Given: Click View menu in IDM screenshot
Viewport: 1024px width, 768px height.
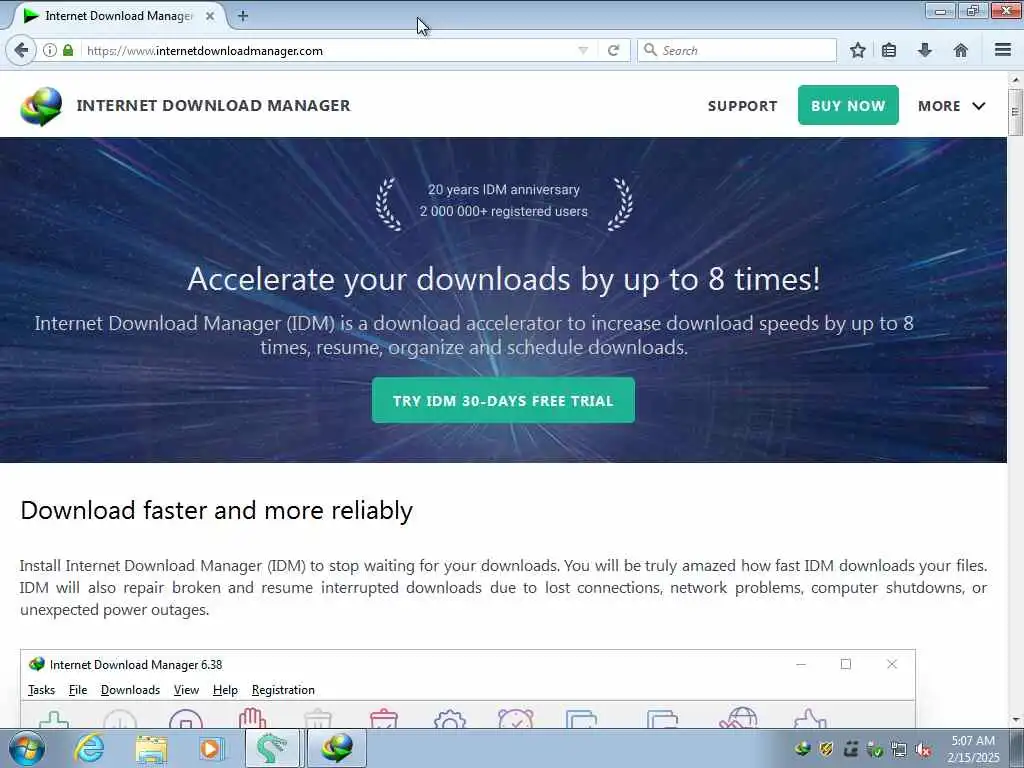Looking at the screenshot, I should coord(186,690).
